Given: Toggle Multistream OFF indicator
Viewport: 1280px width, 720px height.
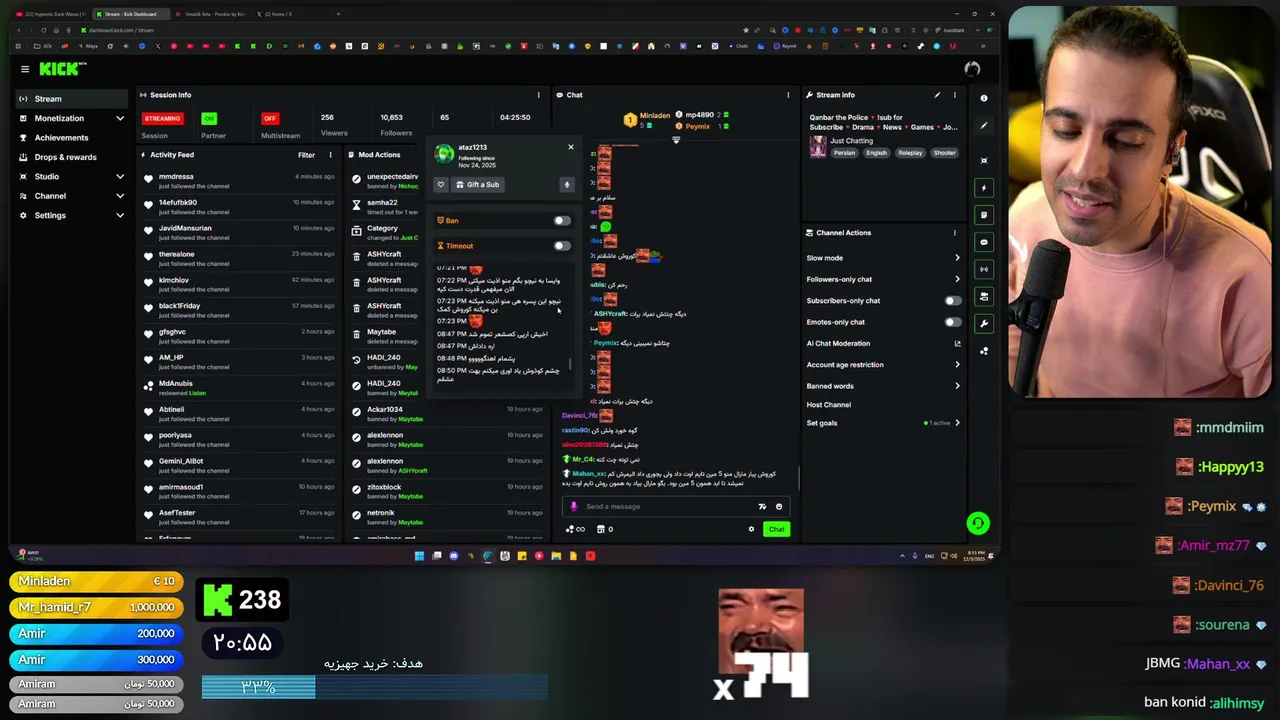Looking at the screenshot, I should pos(270,118).
